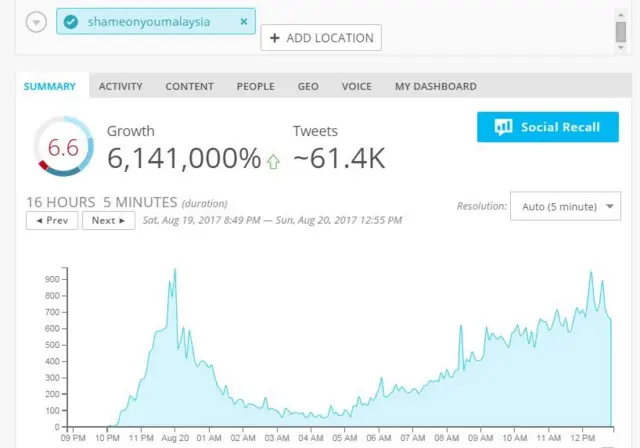Click the Social Recall button
The height and width of the screenshot is (448, 640).
click(x=548, y=127)
